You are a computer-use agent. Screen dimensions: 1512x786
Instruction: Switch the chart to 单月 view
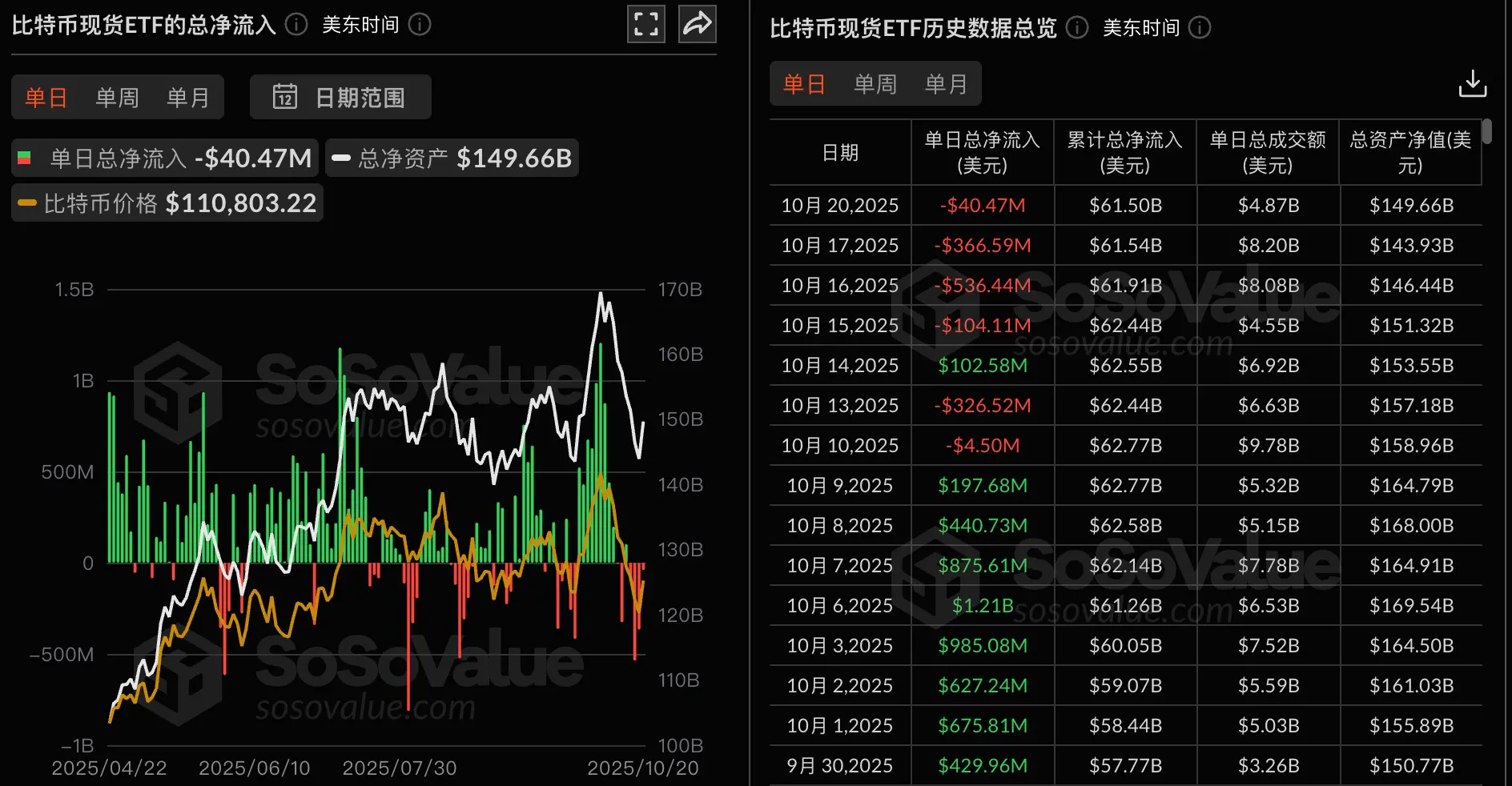pos(187,96)
